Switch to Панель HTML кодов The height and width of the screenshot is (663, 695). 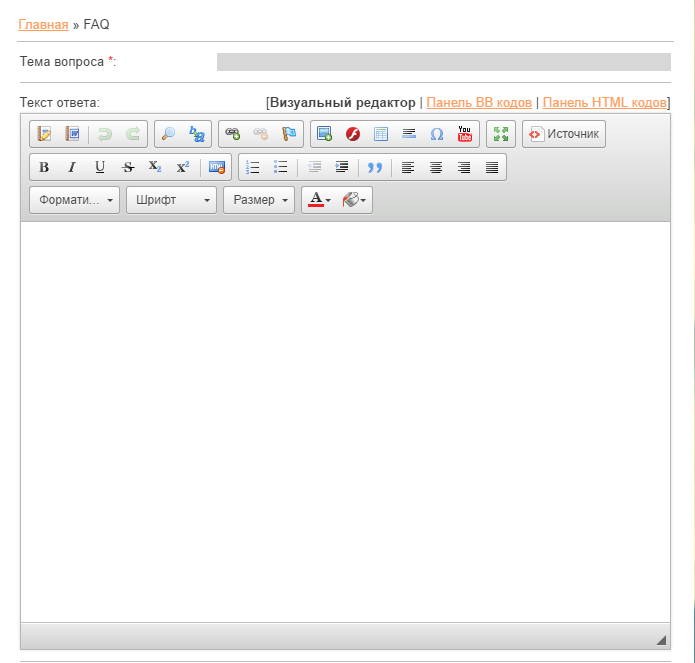click(x=604, y=102)
